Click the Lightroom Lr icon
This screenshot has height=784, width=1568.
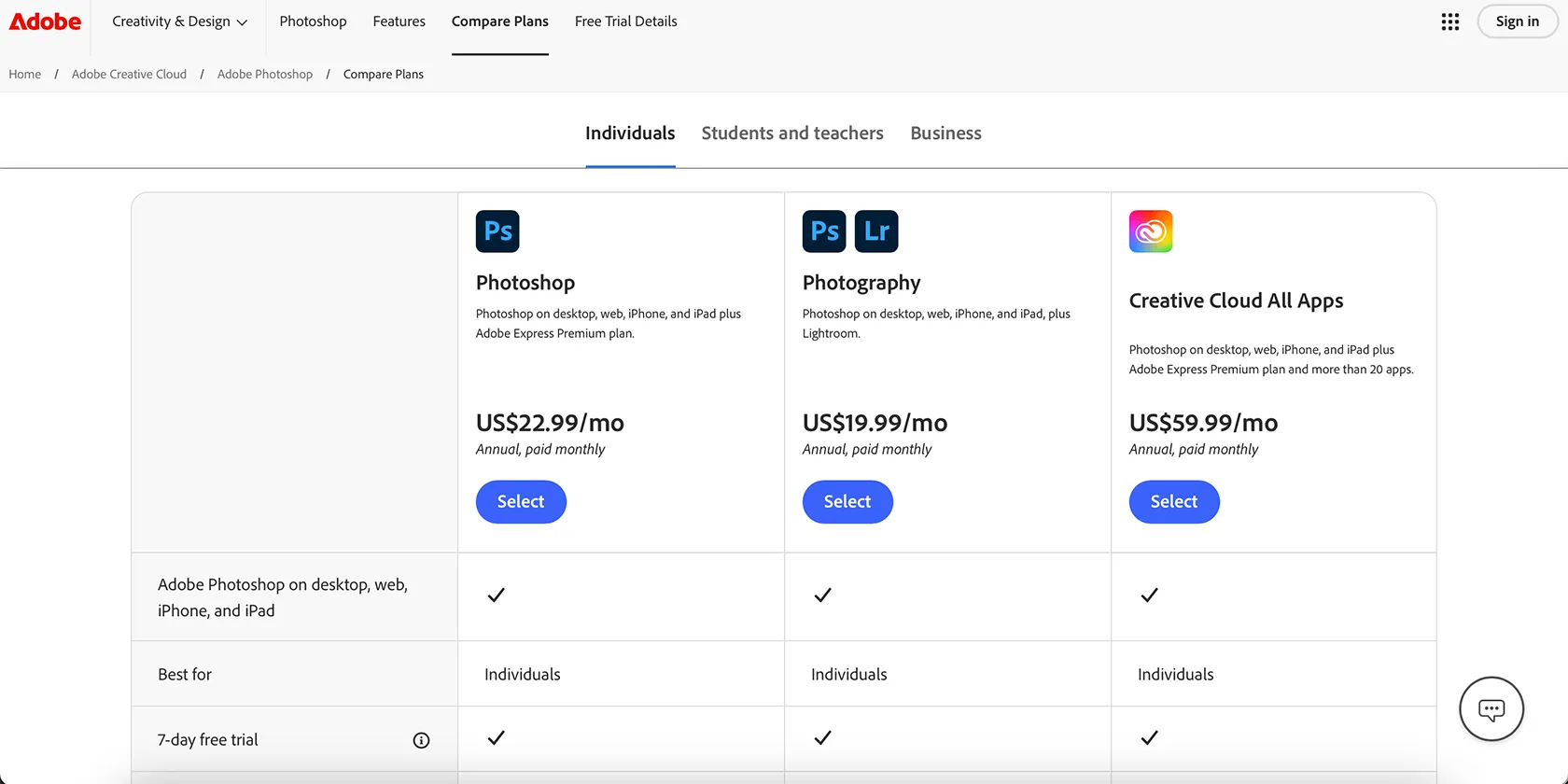tap(875, 231)
